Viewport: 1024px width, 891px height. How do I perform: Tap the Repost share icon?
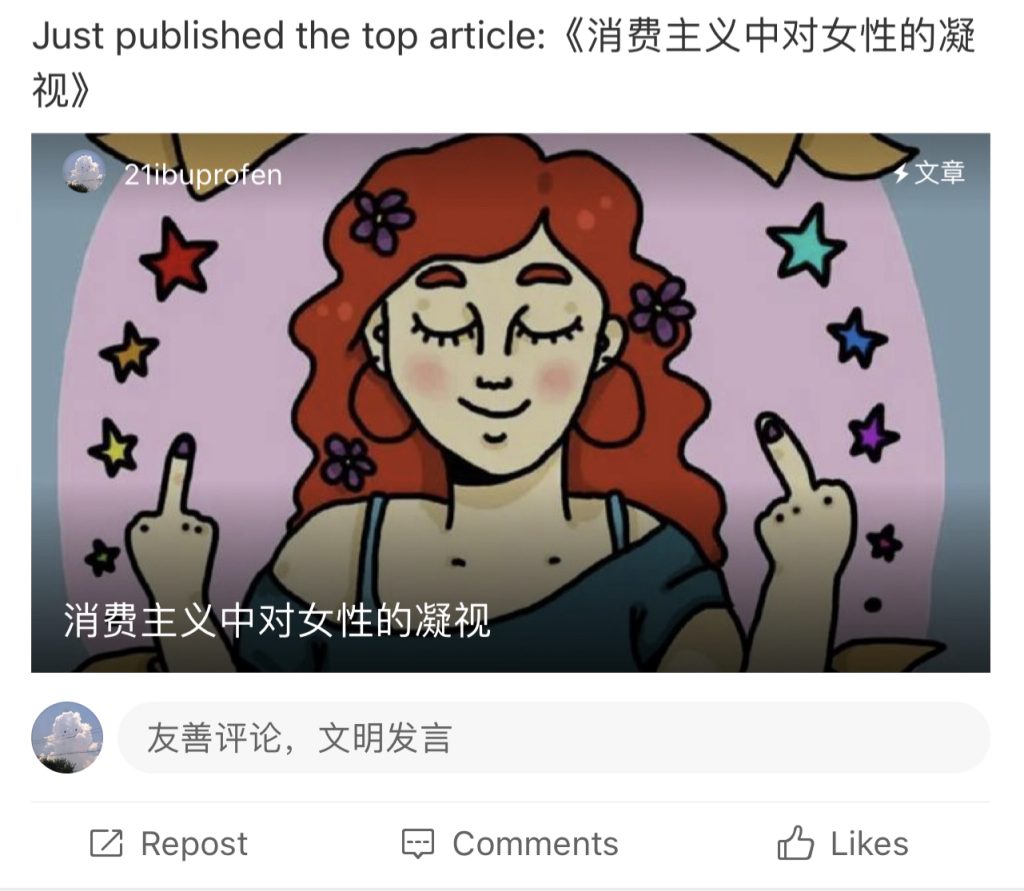tap(106, 843)
